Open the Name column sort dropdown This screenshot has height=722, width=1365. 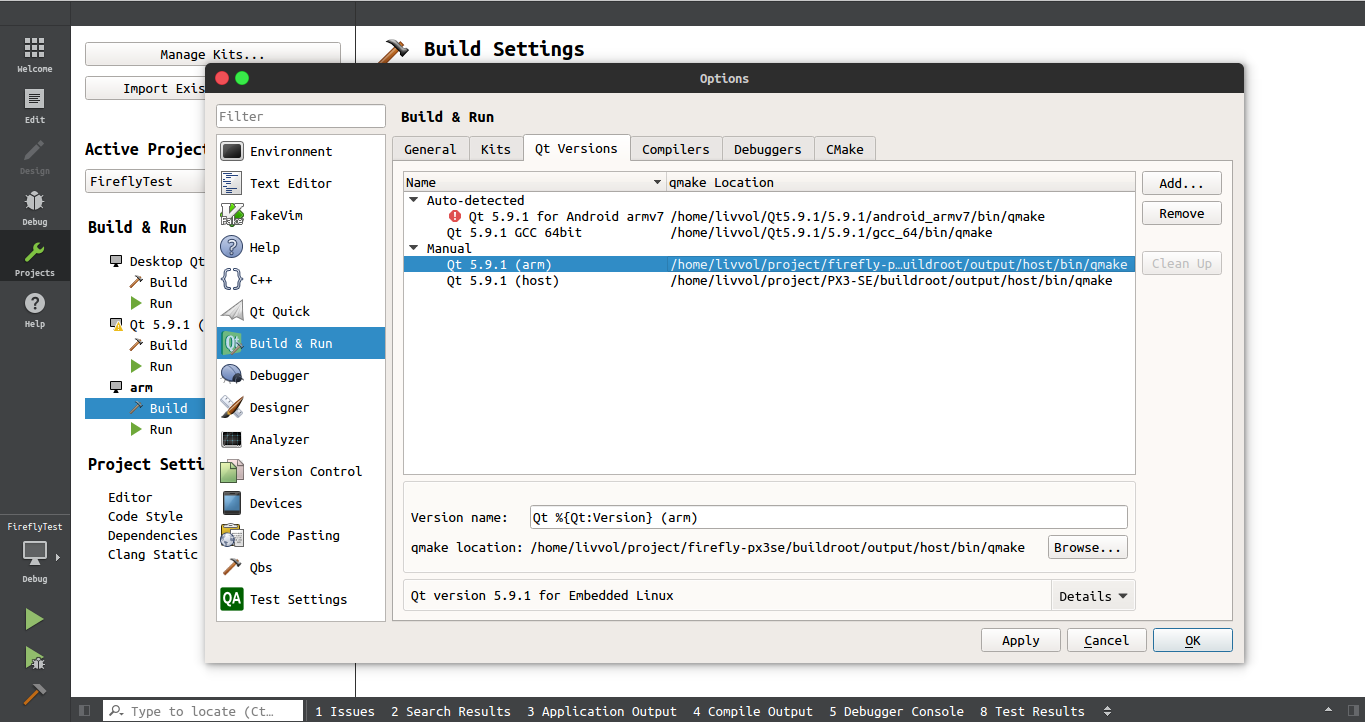657,182
